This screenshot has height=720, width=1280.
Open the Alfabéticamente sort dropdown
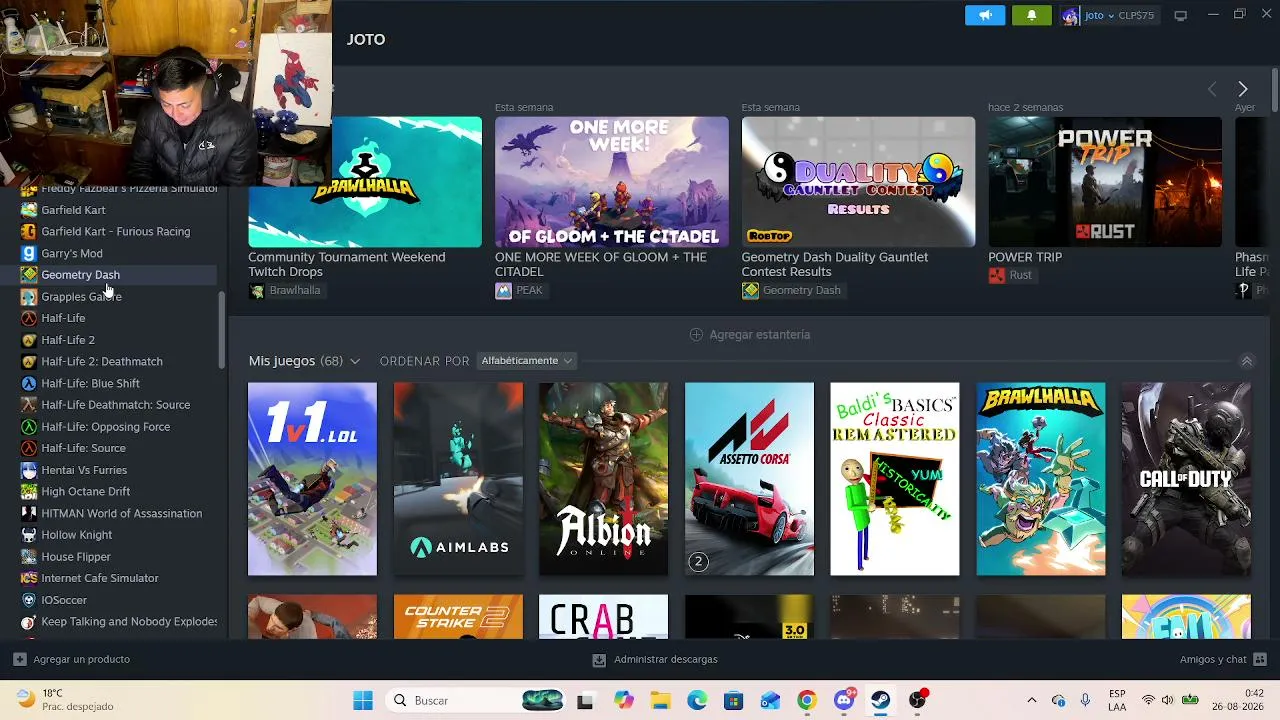pos(527,360)
